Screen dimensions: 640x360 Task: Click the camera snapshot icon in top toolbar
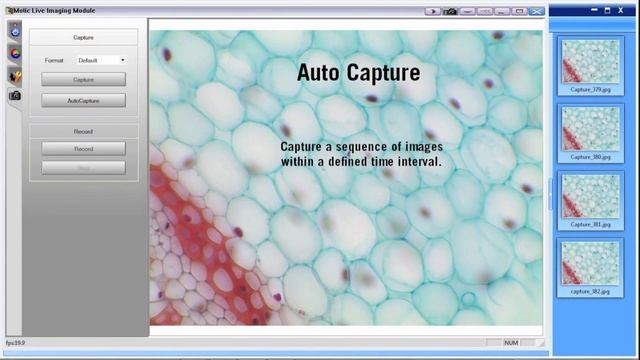coord(450,11)
